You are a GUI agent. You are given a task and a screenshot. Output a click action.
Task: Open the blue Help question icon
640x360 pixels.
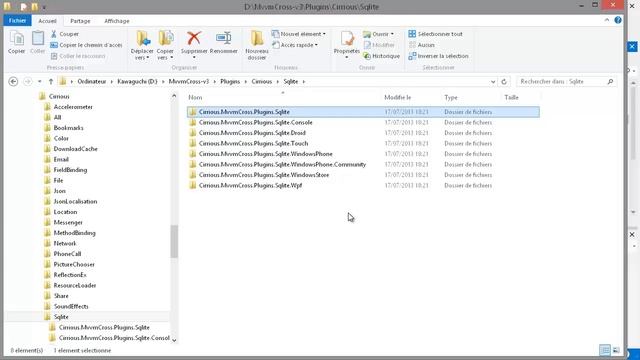coord(618,20)
